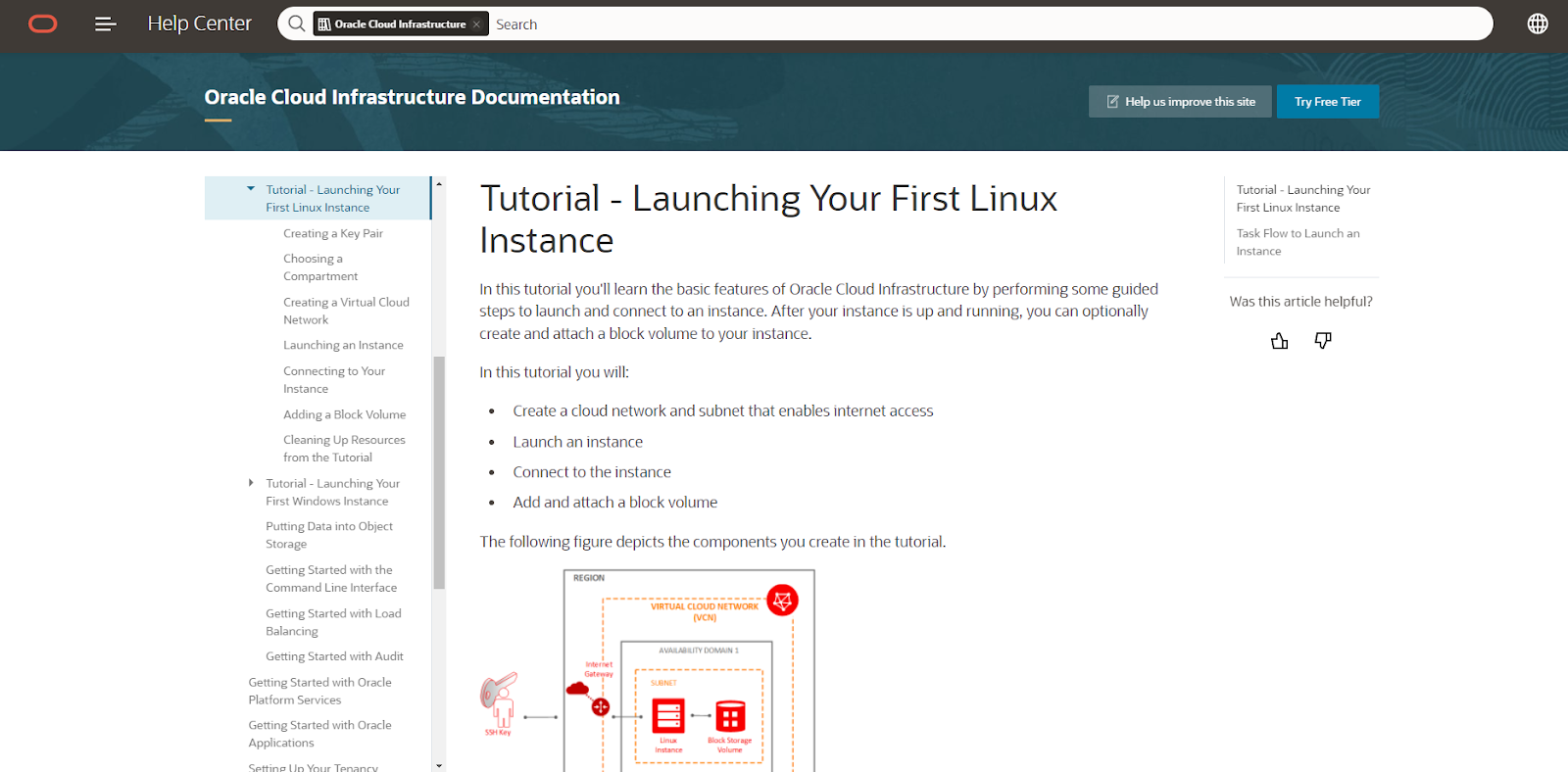Click inside the Search input field
The width and height of the screenshot is (1568, 772).
[x=988, y=24]
